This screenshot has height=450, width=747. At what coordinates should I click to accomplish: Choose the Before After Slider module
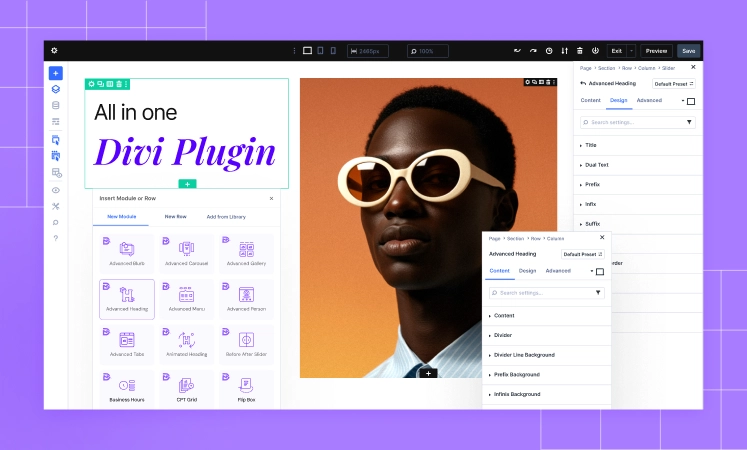(x=246, y=343)
